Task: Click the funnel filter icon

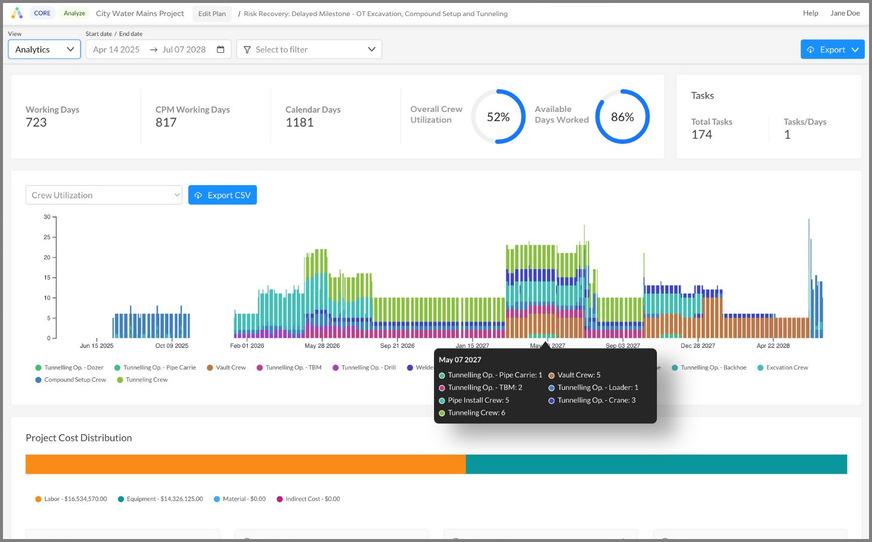Action: [247, 49]
